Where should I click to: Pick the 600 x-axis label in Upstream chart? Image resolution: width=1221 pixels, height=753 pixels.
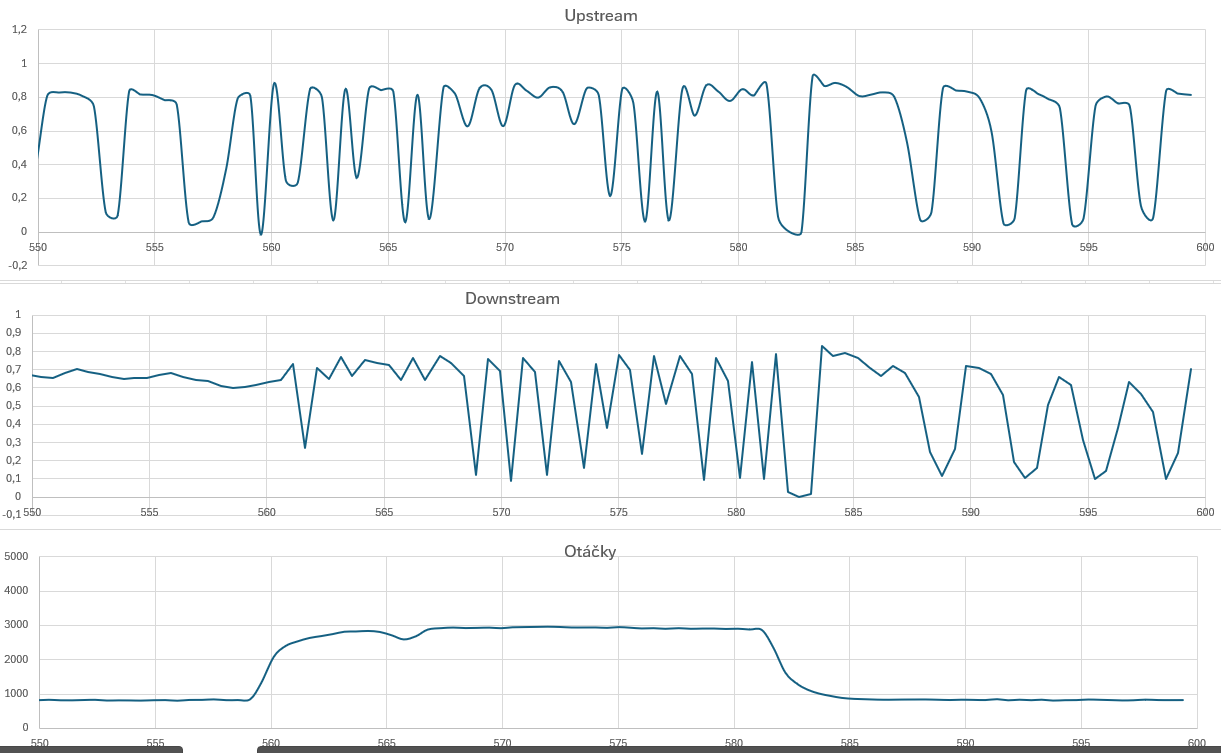pyautogui.click(x=1205, y=247)
